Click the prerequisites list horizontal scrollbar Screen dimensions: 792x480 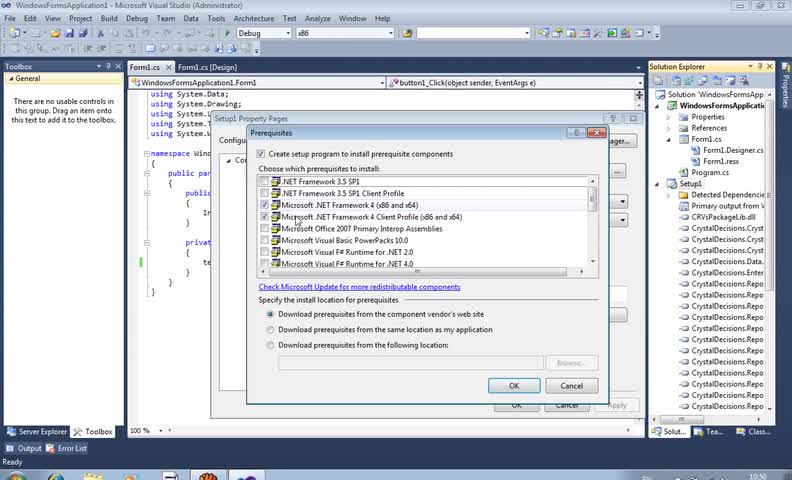tap(417, 271)
